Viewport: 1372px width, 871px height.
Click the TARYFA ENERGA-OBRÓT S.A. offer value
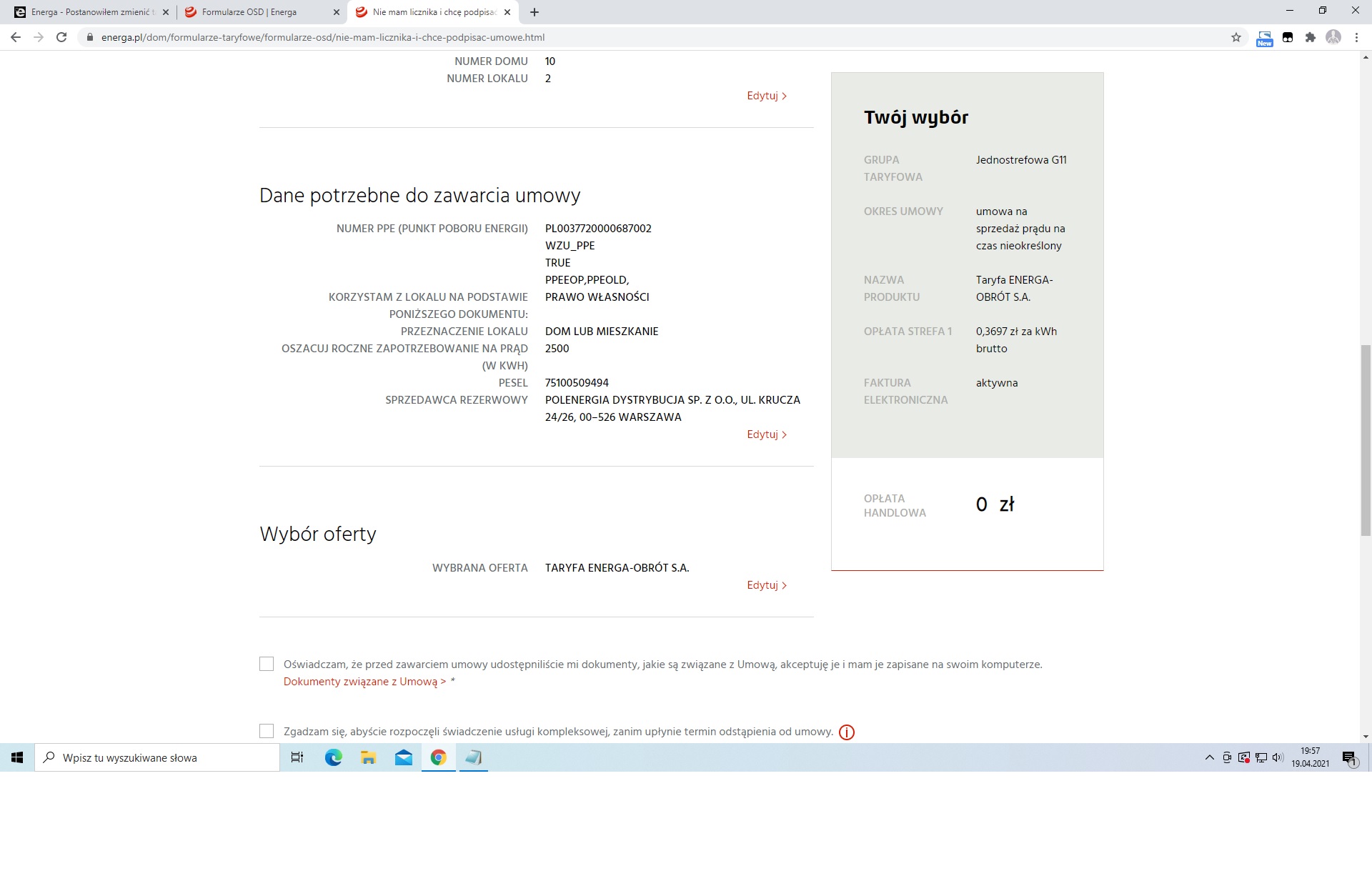pyautogui.click(x=617, y=568)
